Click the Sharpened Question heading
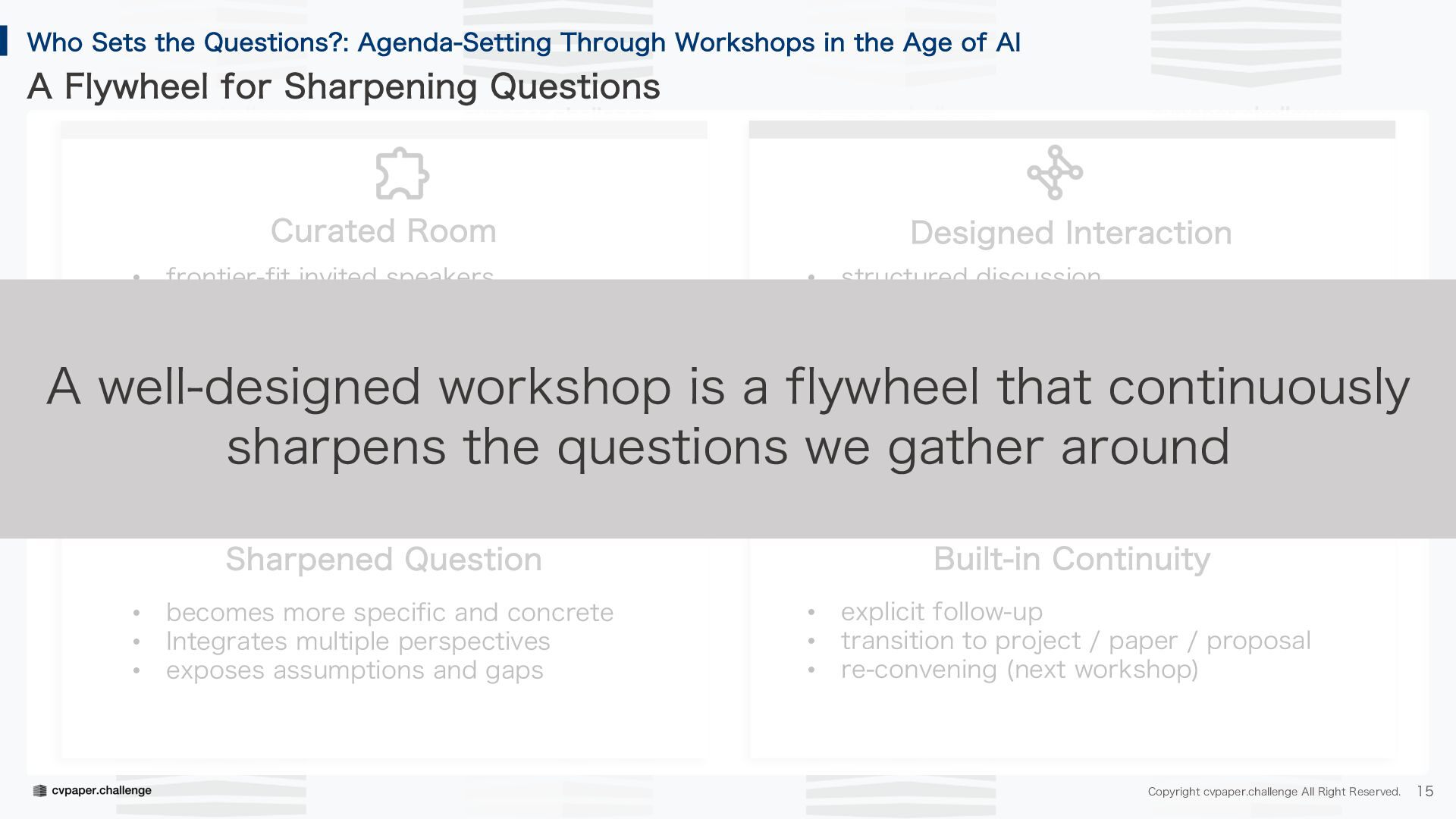 click(x=384, y=560)
